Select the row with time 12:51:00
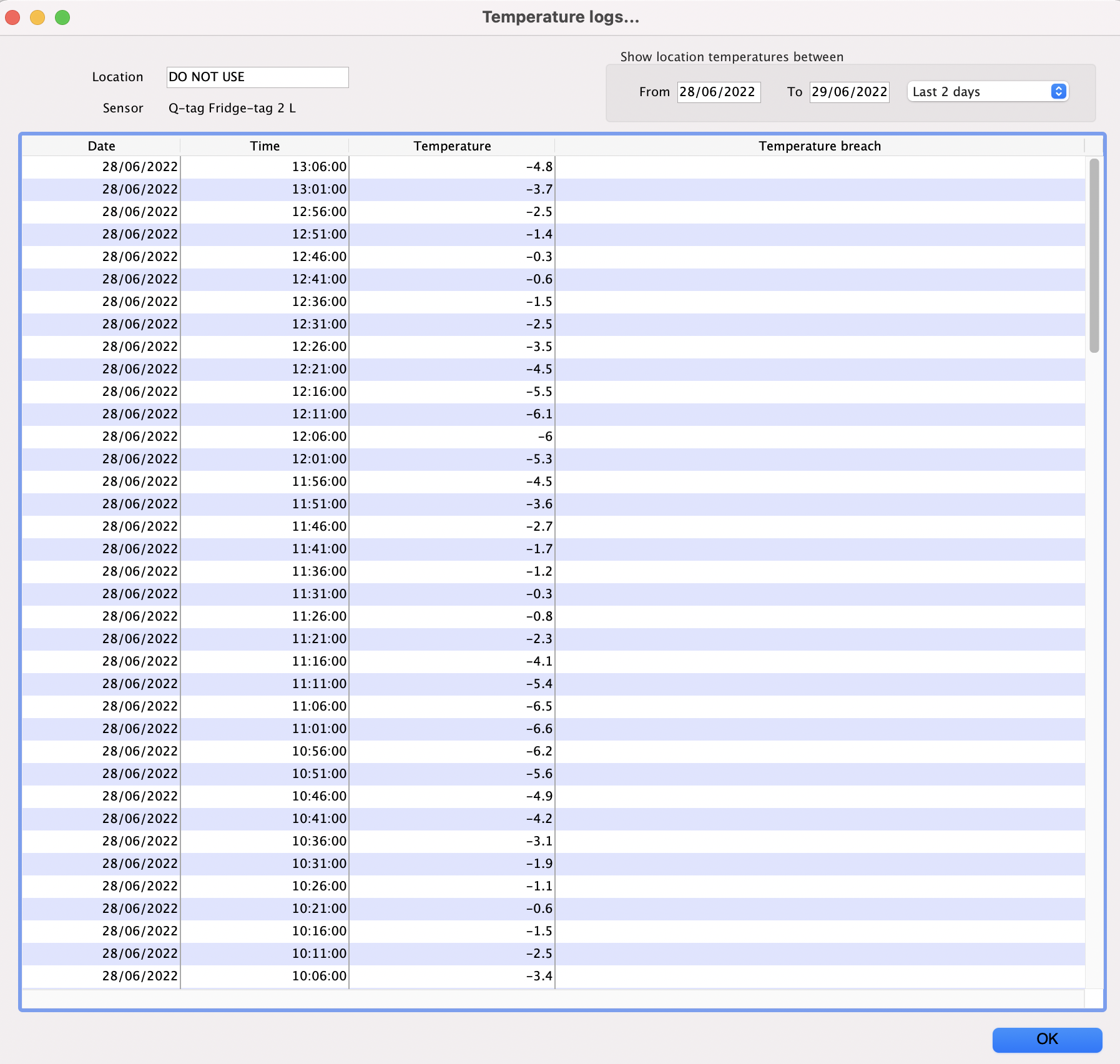Viewport: 1120px width, 1064px height. click(x=554, y=234)
